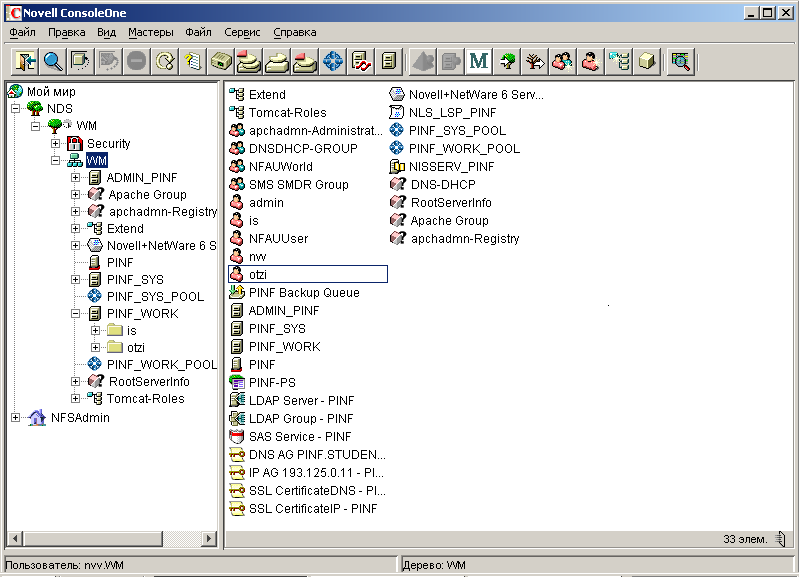
Task: Open Find with the magnifying glass icon
Action: [x=54, y=62]
